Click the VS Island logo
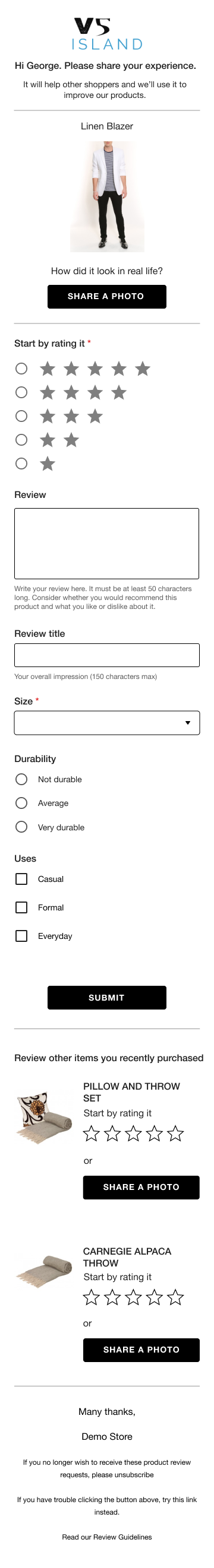Screen dimensions: 214x1568 tap(106, 34)
